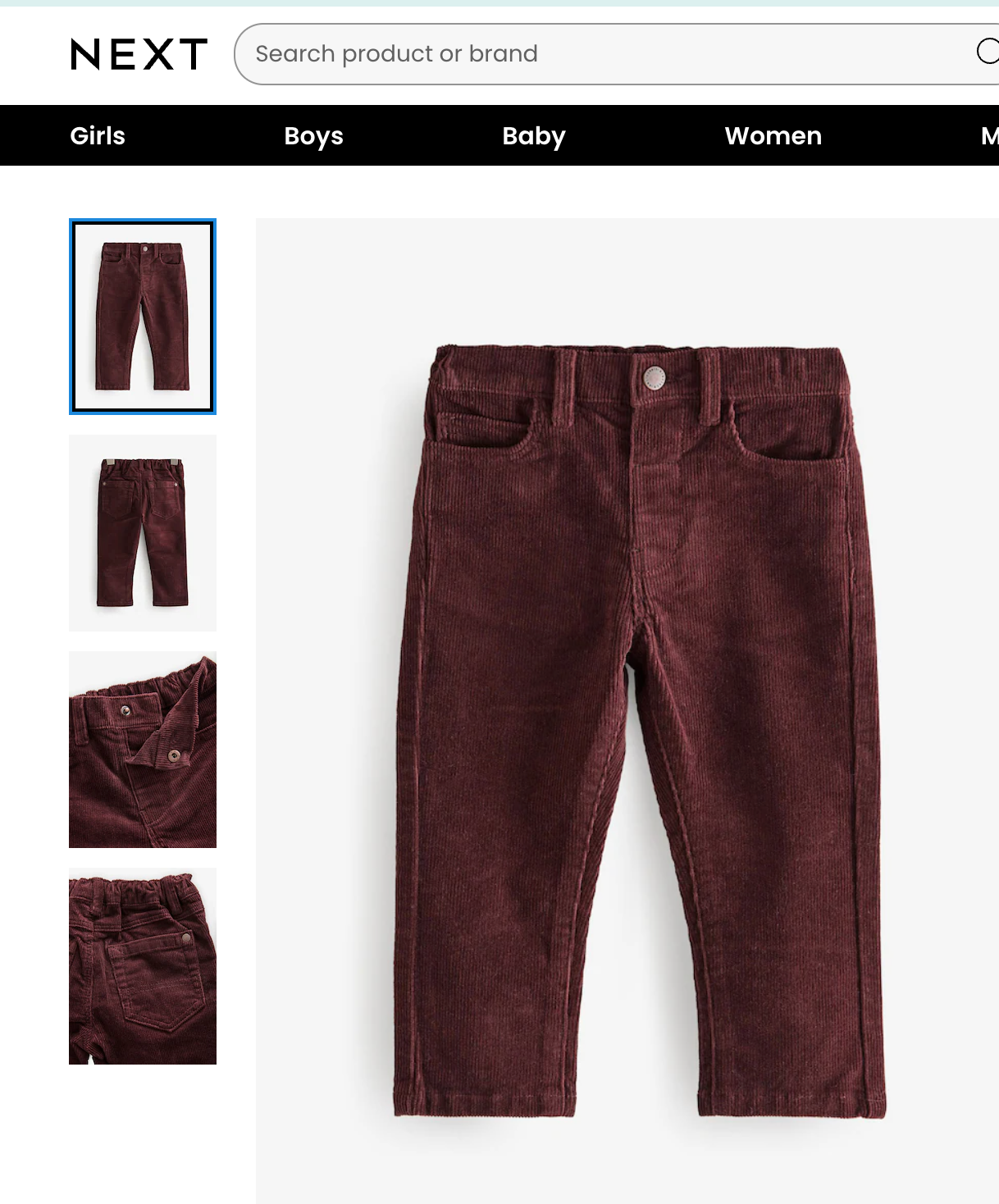Open the partly visible Men menu item
This screenshot has width=999, height=1204.
pos(989,135)
